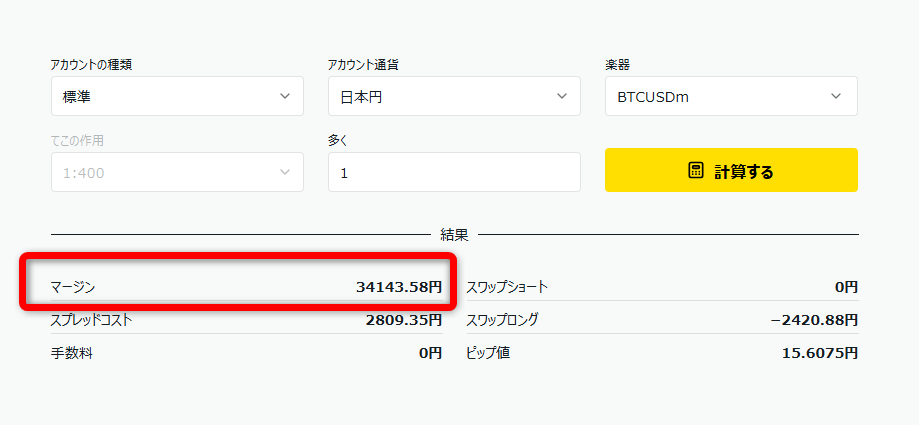Click the calculator icon on the yellow button

(x=696, y=171)
